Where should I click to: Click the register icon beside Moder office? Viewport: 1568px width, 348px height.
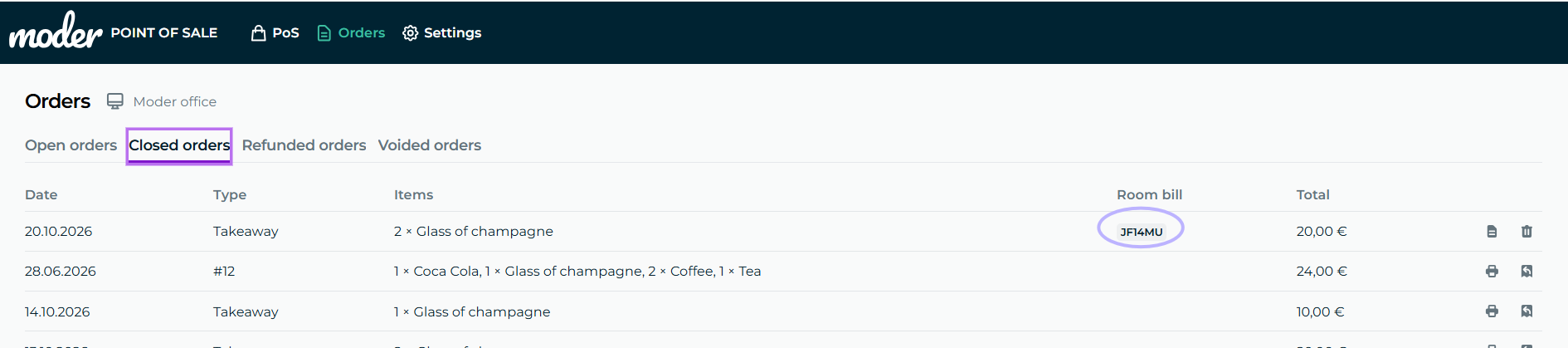click(x=115, y=101)
